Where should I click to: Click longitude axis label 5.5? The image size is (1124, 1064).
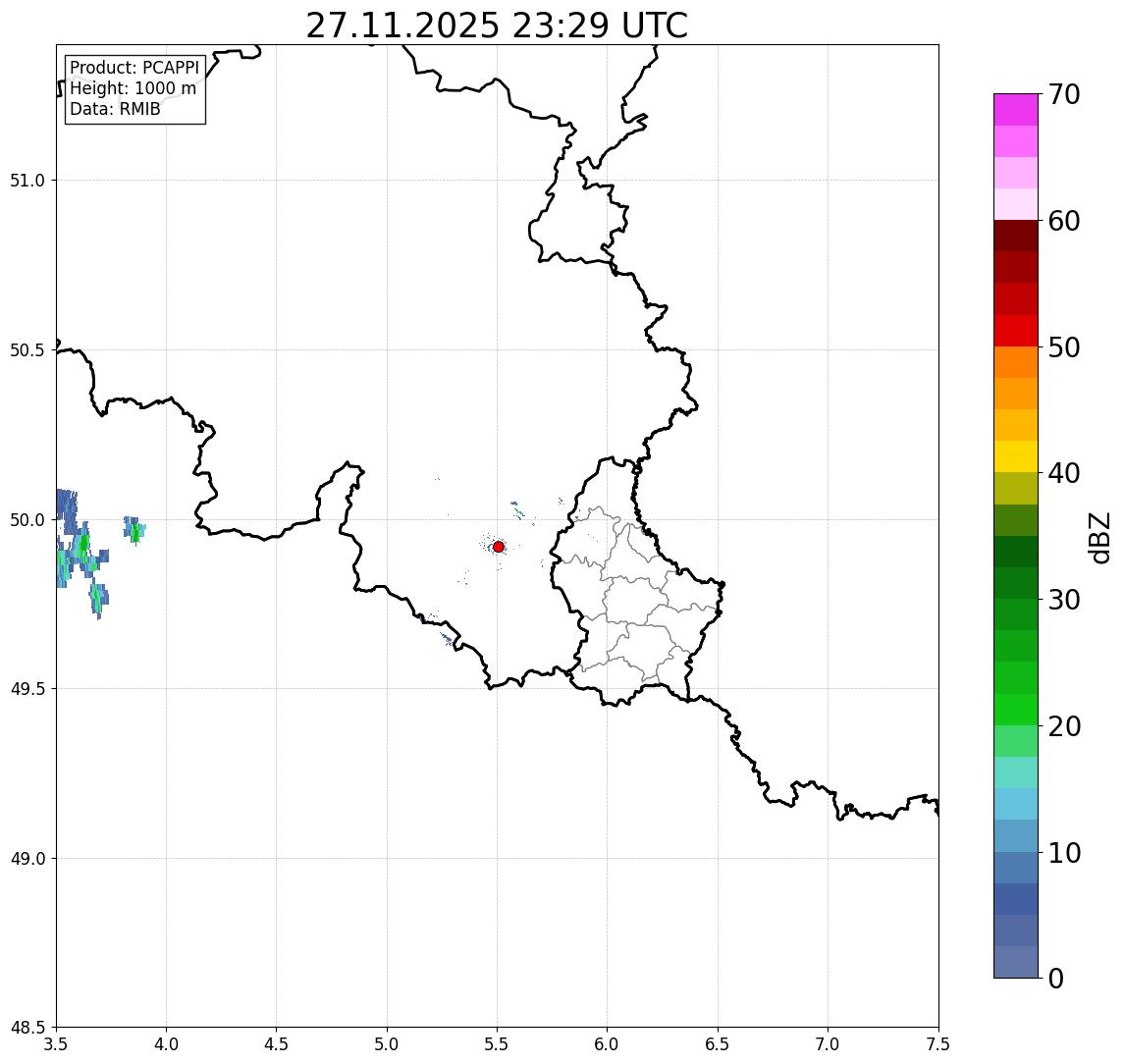tap(498, 1044)
